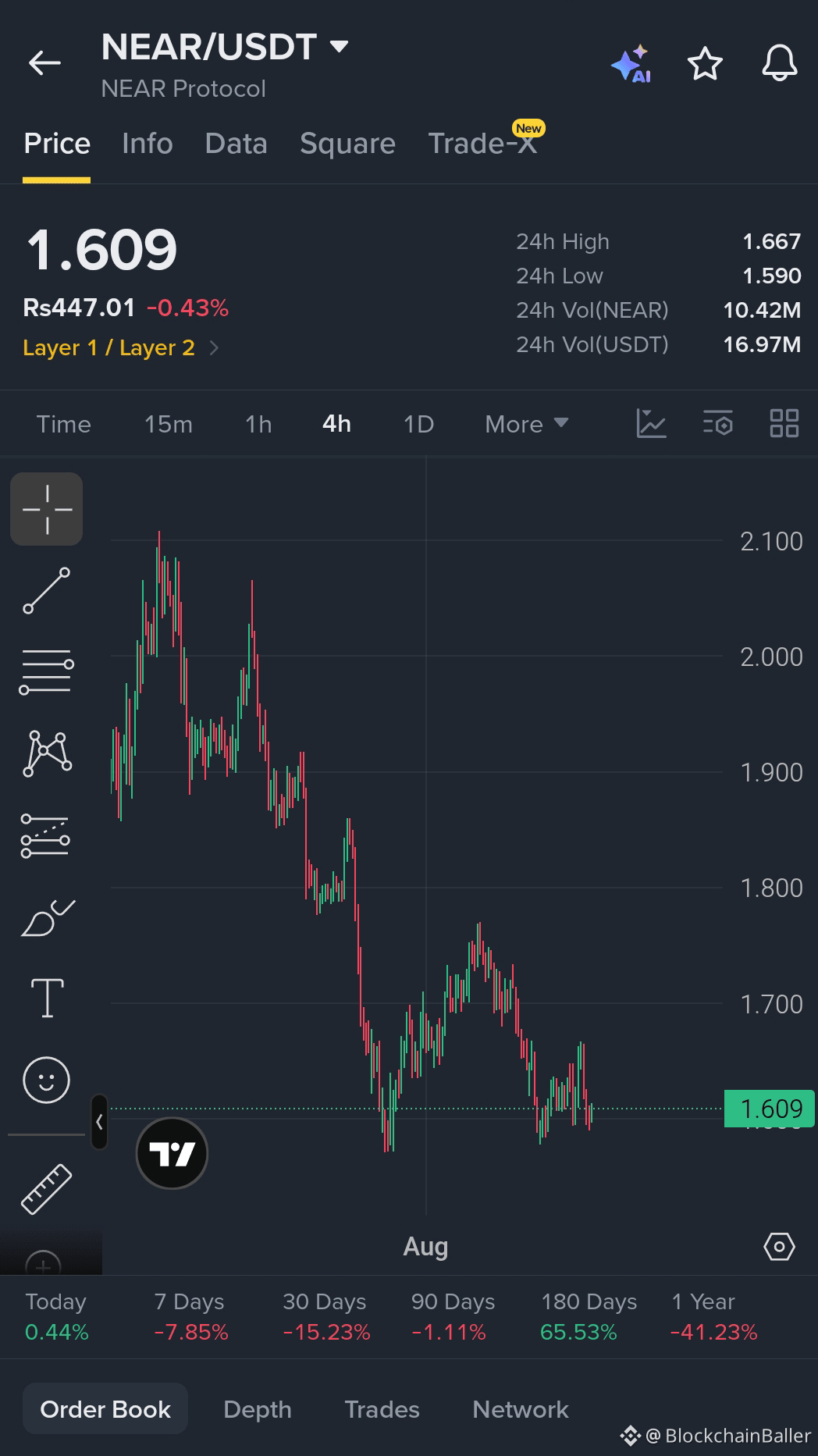Click the 24h Vol(USDT) value 16.97M
This screenshot has height=1456, width=818.
point(762,344)
